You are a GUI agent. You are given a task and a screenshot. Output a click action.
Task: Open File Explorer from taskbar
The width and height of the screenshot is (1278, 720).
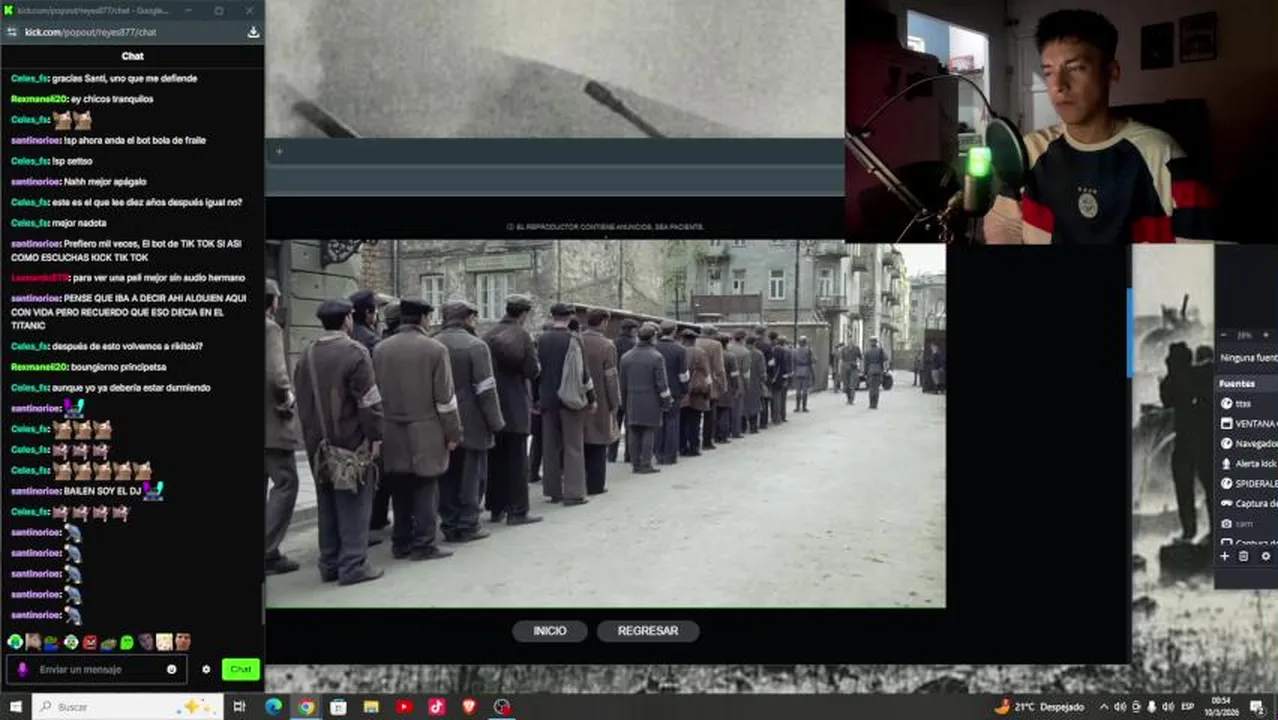click(371, 707)
